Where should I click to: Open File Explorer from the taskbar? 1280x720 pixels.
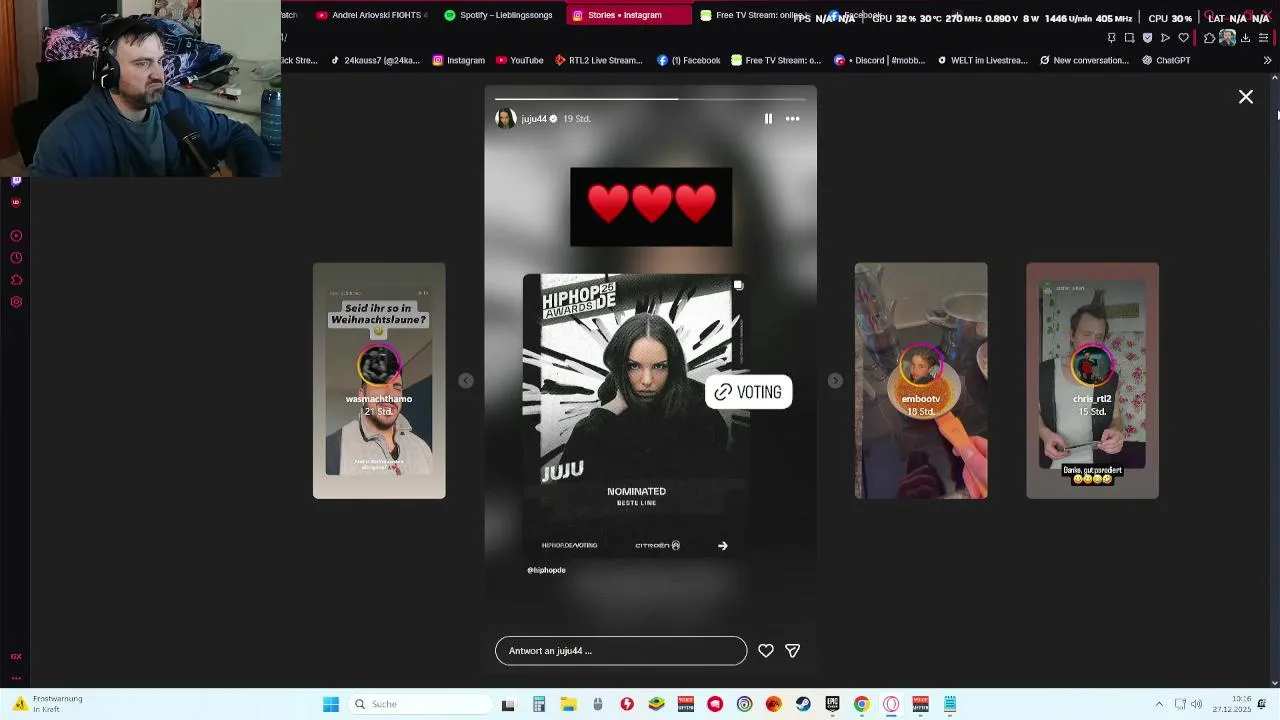568,704
